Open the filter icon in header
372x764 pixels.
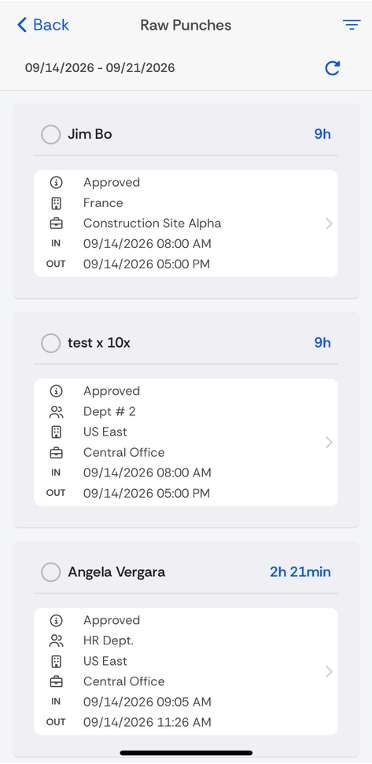click(351, 25)
